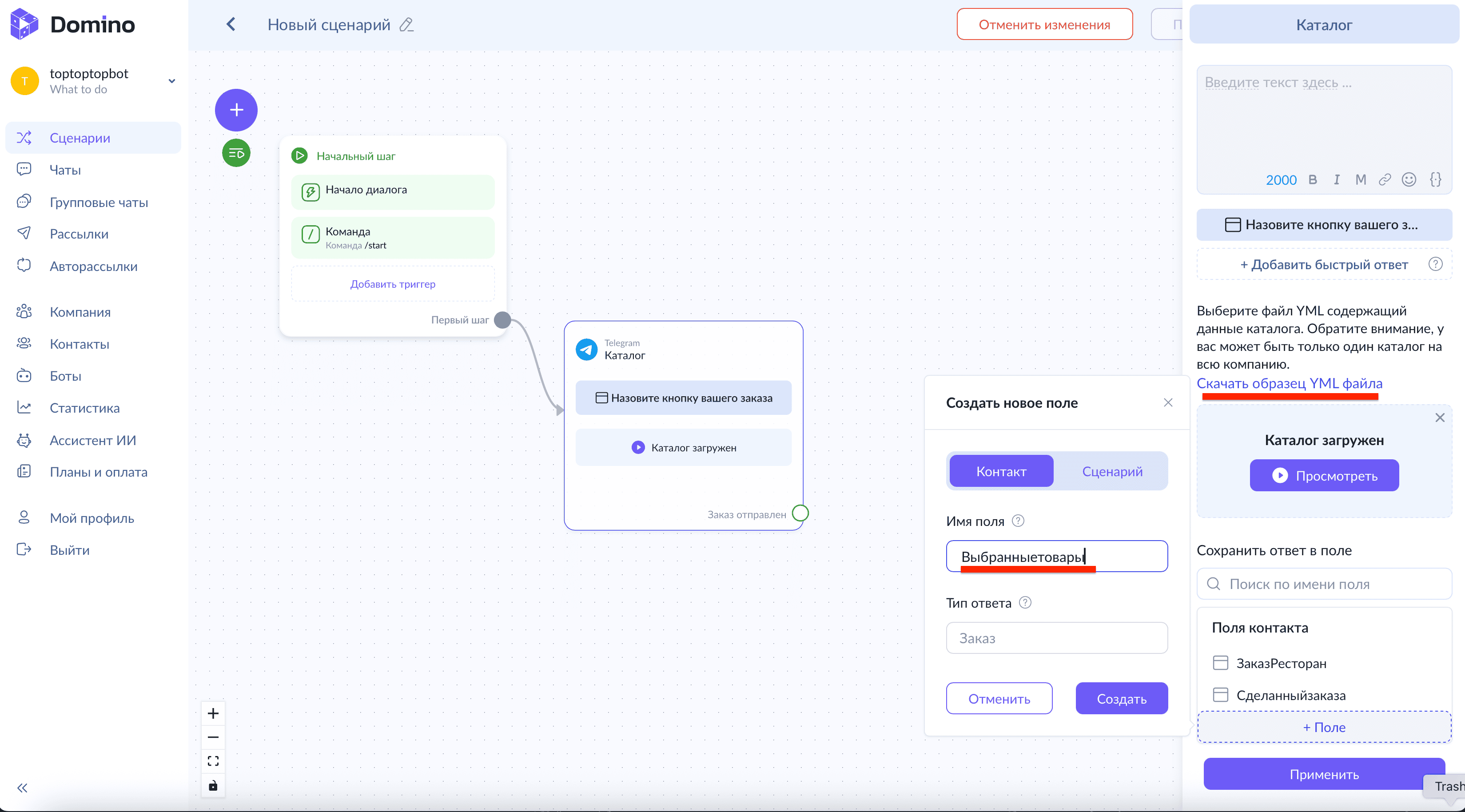This screenshot has height=812, width=1465.
Task: Apply bold formatting B icon
Action: click(x=1313, y=180)
